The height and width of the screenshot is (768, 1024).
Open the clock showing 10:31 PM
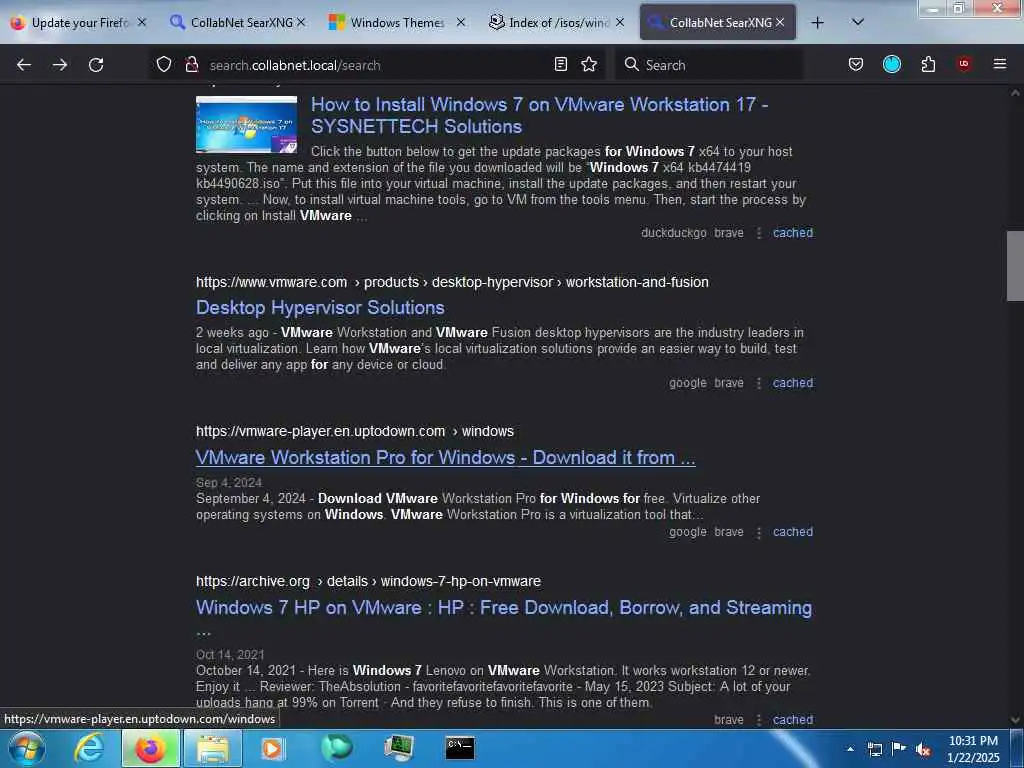point(973,749)
